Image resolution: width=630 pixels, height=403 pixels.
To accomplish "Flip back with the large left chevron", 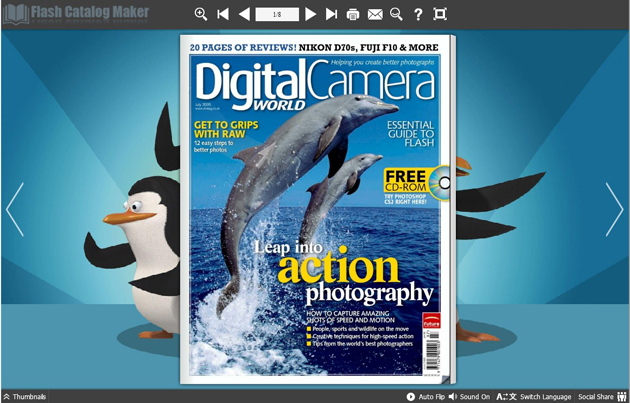I will pos(15,209).
